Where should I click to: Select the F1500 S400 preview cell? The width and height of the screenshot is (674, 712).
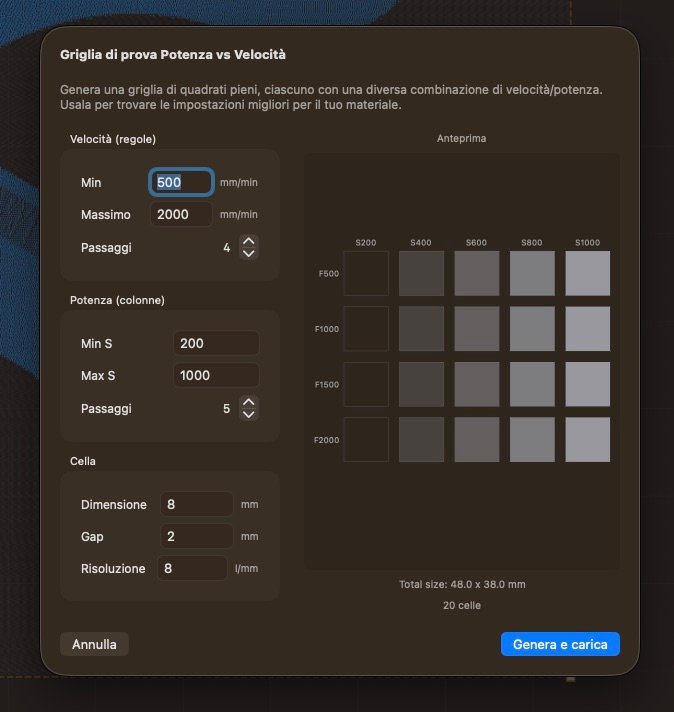421,384
